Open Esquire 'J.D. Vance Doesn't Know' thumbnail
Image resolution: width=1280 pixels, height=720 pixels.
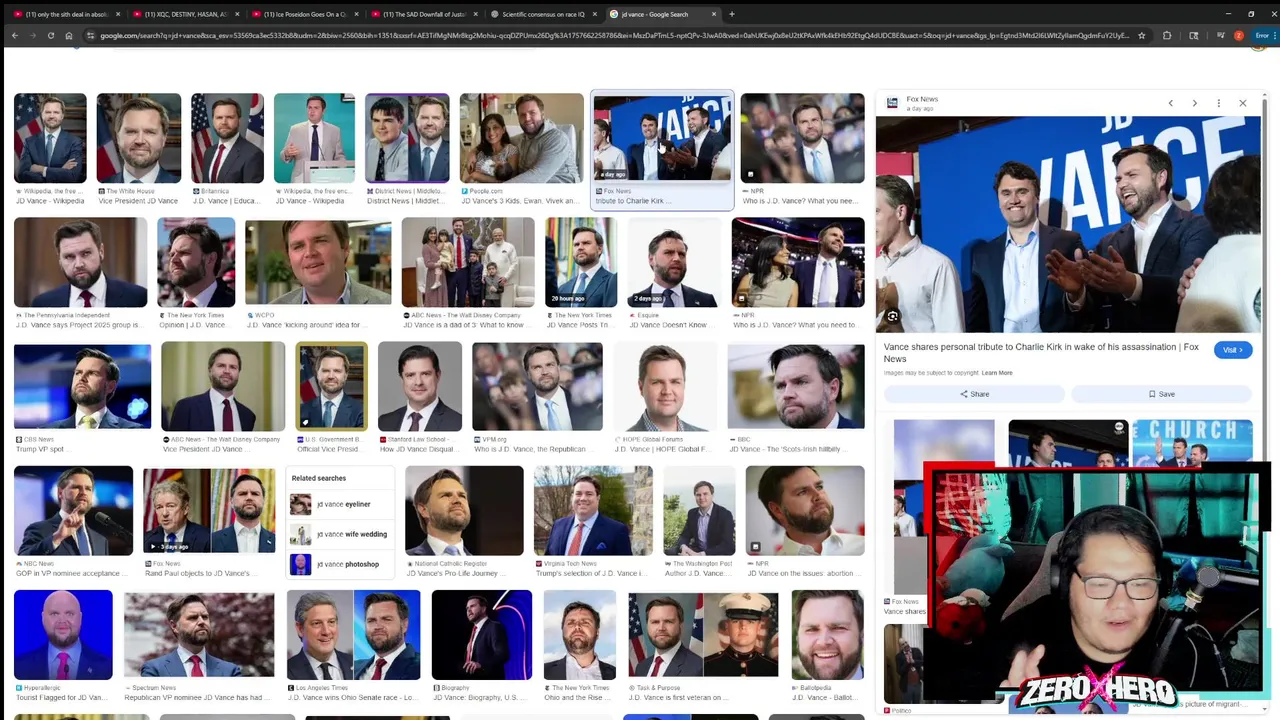[674, 262]
